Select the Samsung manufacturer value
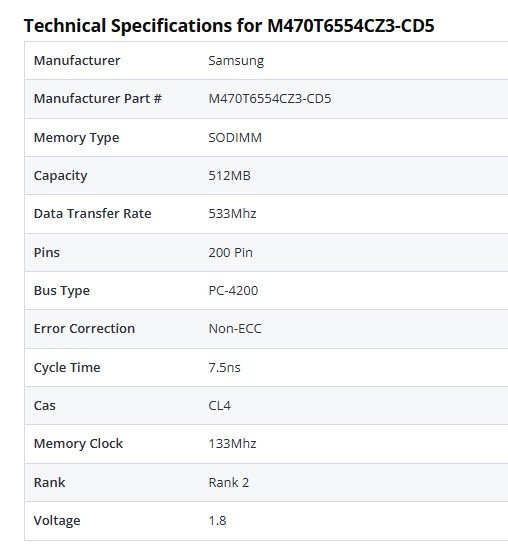The height and width of the screenshot is (548, 508). [236, 61]
